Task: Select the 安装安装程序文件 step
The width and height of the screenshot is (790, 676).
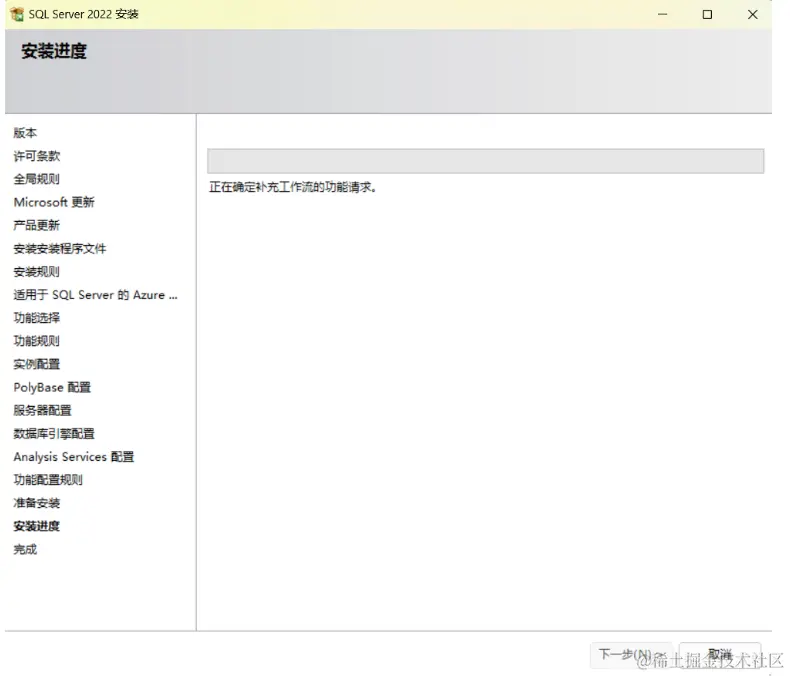Action: pyautogui.click(x=60, y=248)
